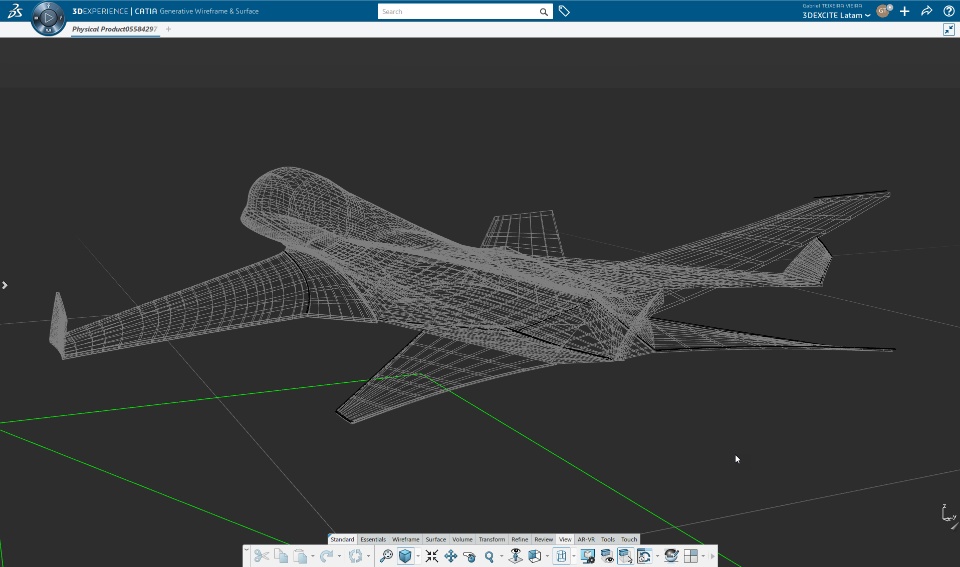Image resolution: width=960 pixels, height=567 pixels.
Task: Click the search magnifier button
Action: point(543,12)
